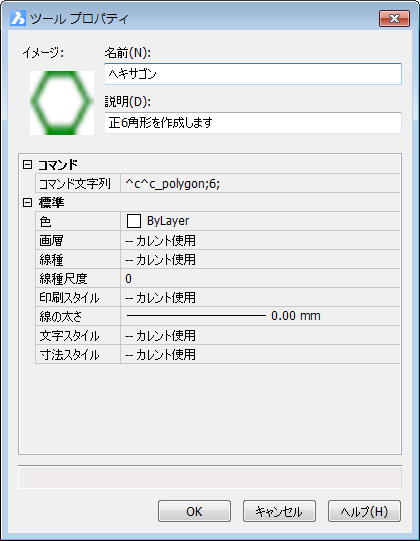The height and width of the screenshot is (541, 420).
Task: Select the コマンド文字列 value cell
Action: click(260, 183)
